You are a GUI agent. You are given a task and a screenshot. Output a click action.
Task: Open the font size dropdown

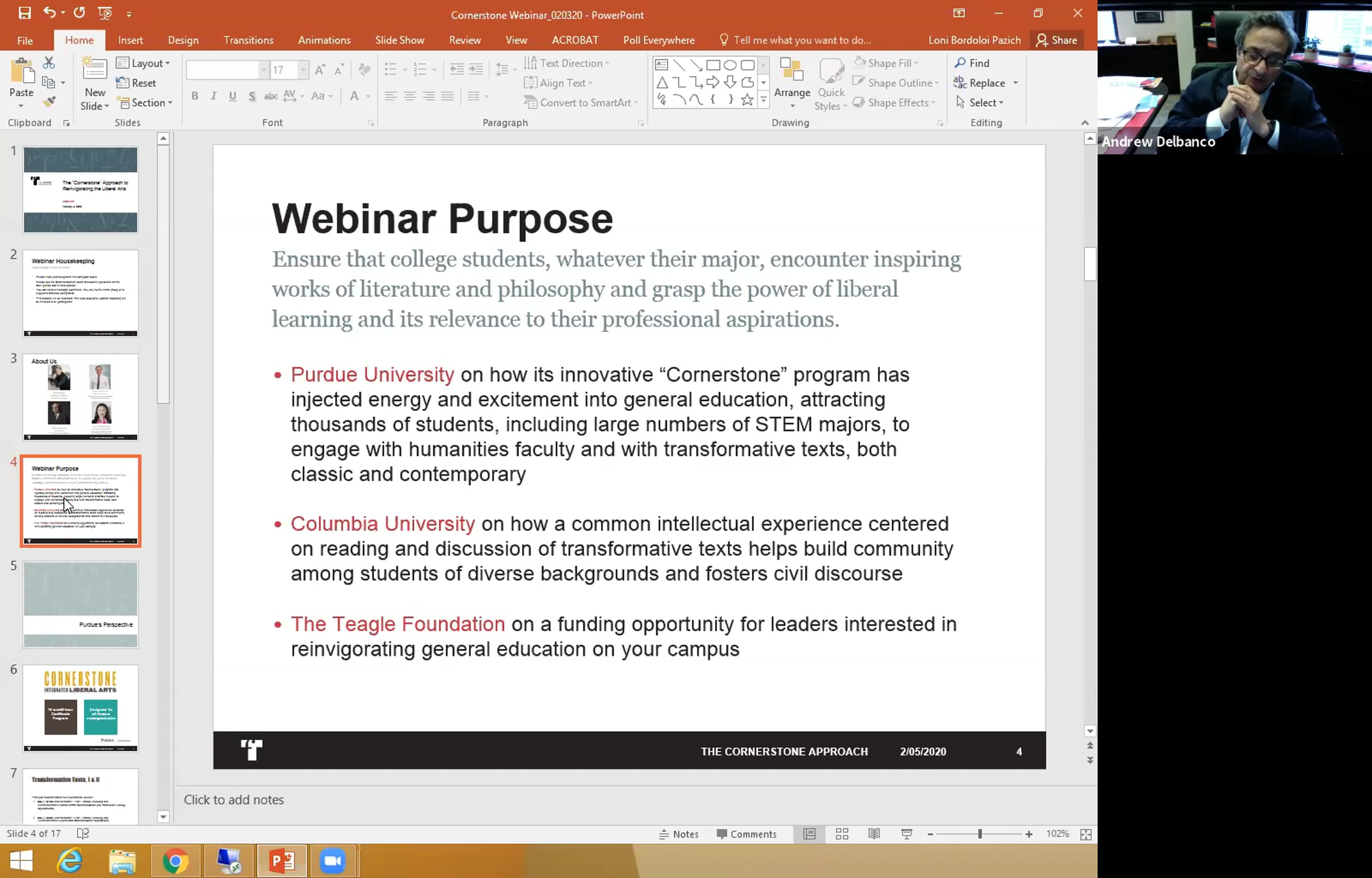tap(303, 70)
